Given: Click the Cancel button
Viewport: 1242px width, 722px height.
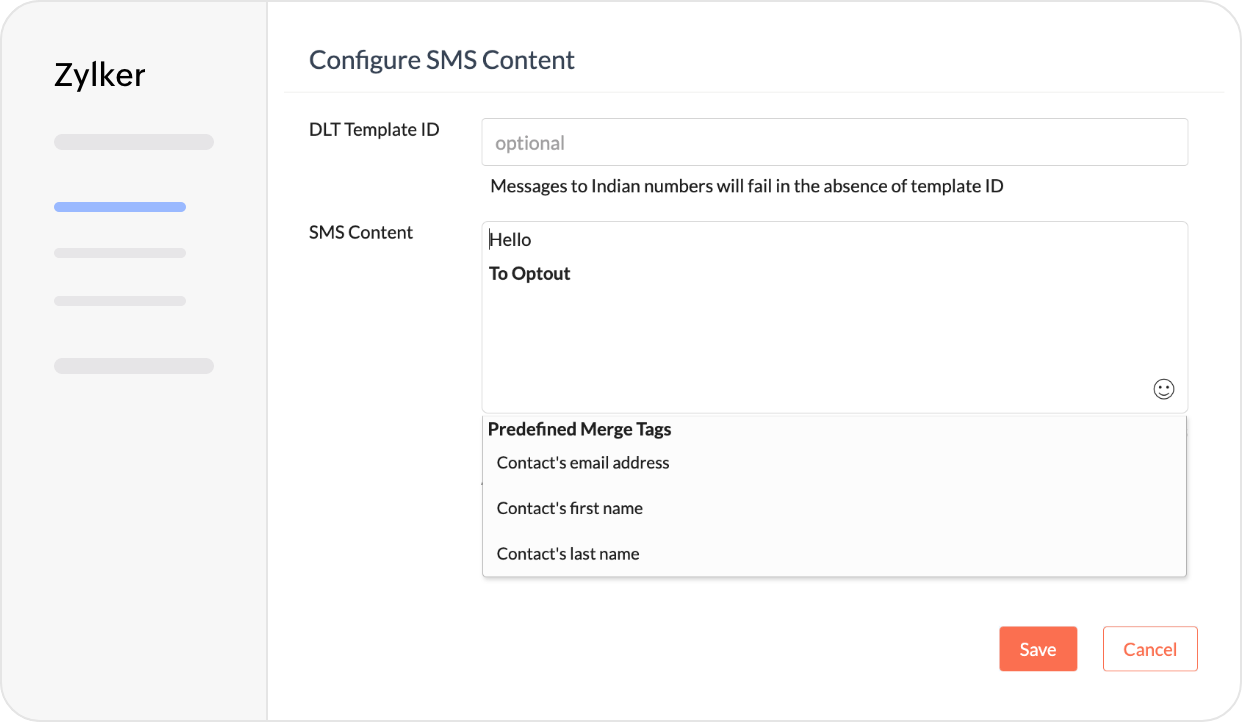Looking at the screenshot, I should click(1149, 649).
